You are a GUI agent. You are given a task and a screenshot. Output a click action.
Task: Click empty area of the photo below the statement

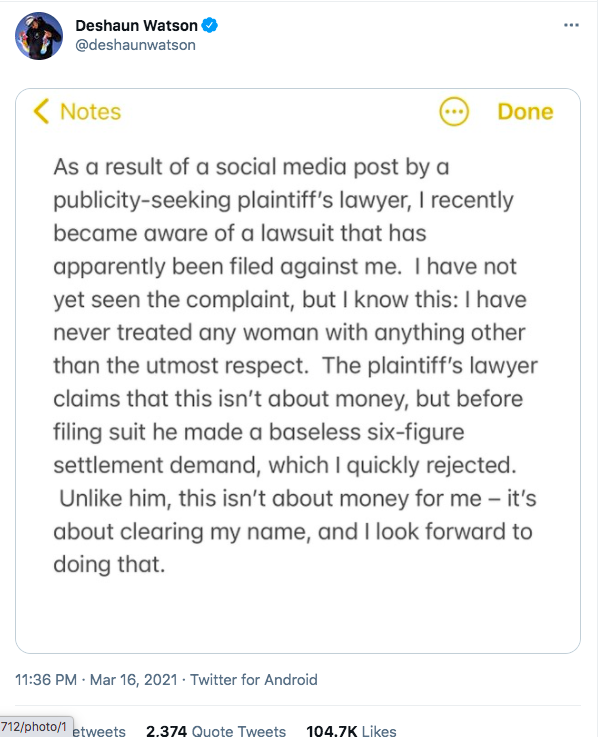pyautogui.click(x=298, y=613)
